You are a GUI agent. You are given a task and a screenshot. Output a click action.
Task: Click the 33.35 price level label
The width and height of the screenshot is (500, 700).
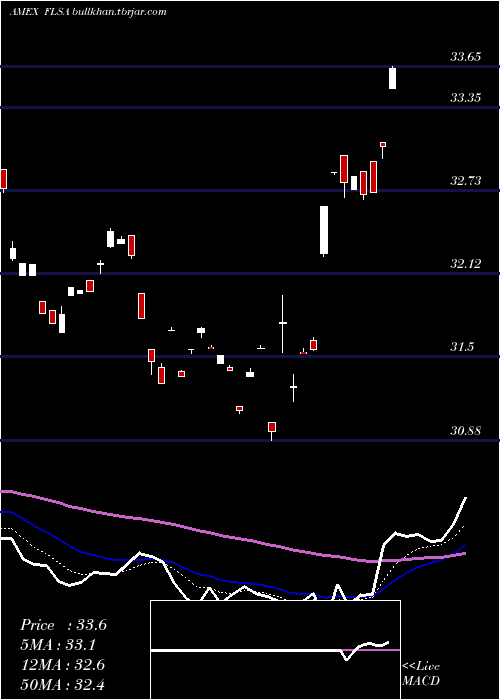[x=466, y=98]
